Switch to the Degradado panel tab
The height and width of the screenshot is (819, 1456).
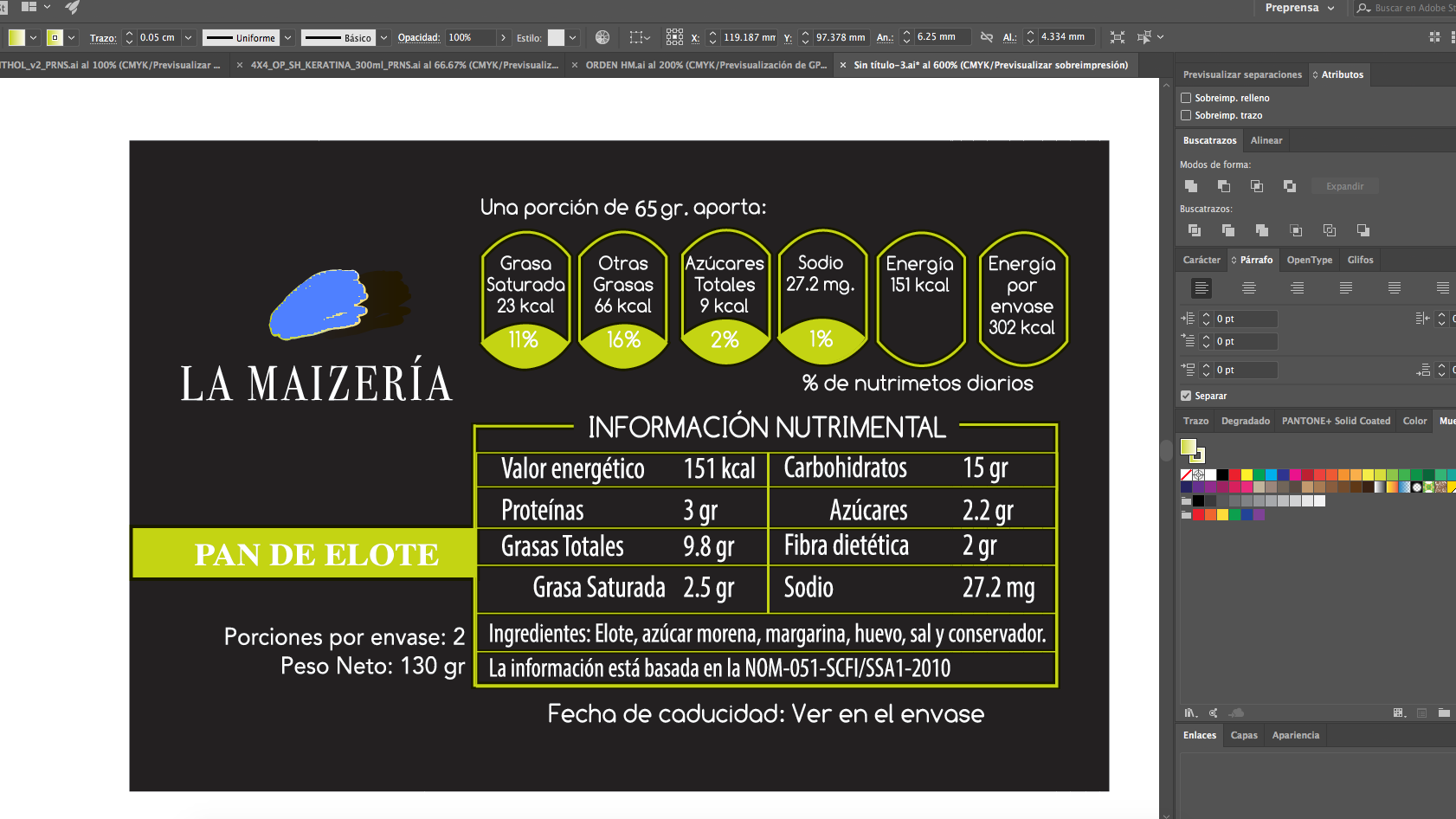click(x=1246, y=421)
